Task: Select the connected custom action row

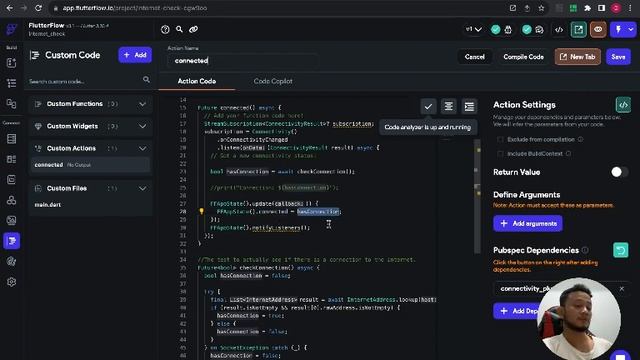Action: pyautogui.click(x=90, y=165)
